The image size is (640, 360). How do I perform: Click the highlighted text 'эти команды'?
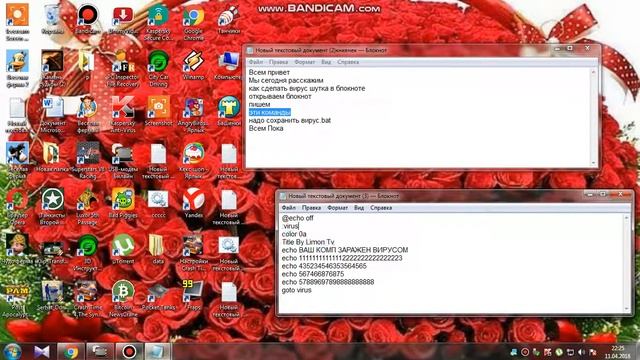tap(270, 112)
